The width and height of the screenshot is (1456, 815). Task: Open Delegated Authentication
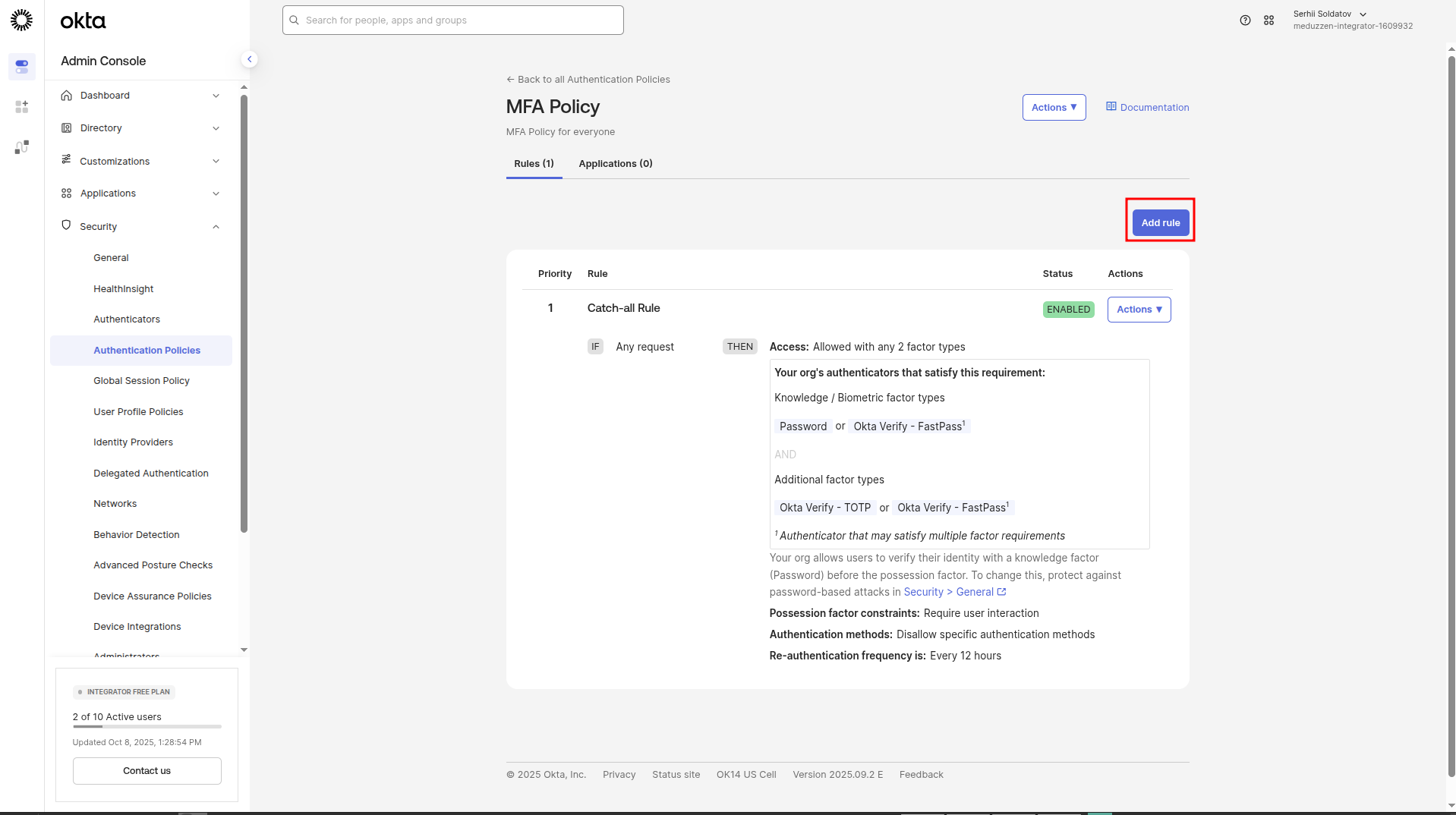pos(151,474)
